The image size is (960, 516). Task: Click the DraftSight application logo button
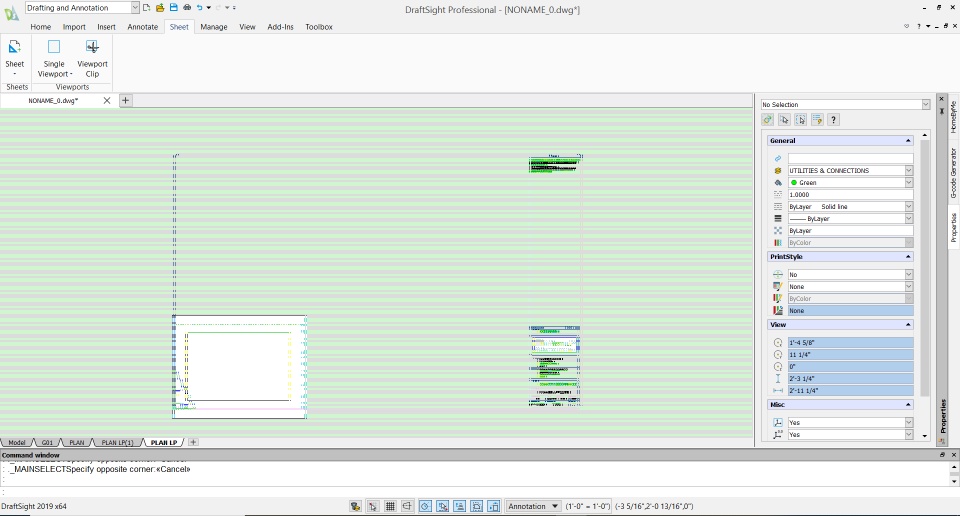tap(11, 13)
